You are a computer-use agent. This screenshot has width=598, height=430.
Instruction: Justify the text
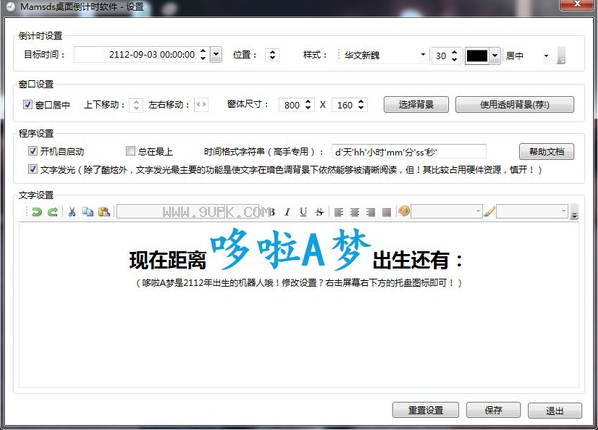click(x=386, y=212)
